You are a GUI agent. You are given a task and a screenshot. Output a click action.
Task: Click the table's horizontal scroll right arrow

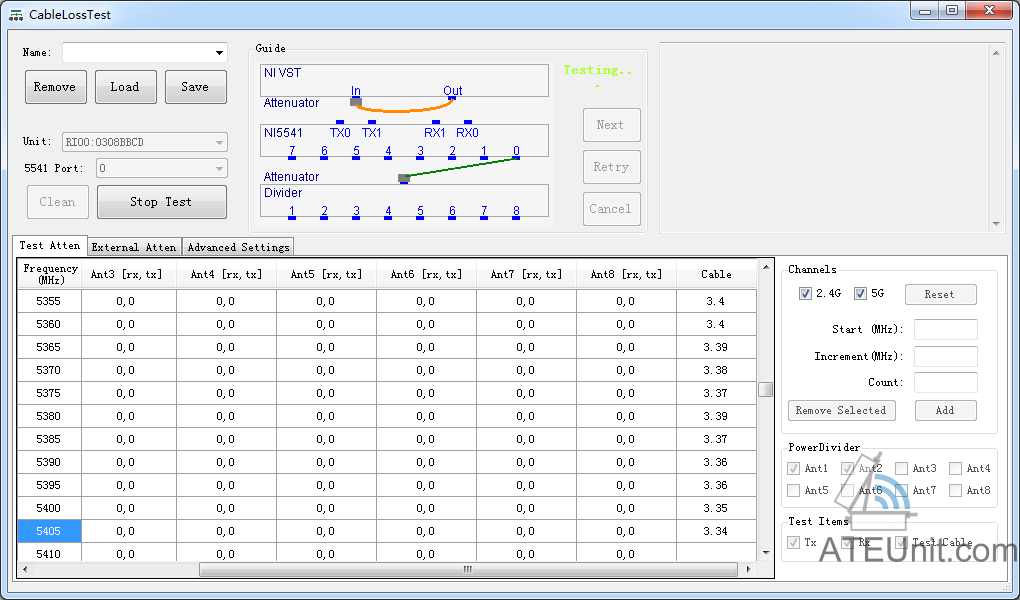pos(748,569)
